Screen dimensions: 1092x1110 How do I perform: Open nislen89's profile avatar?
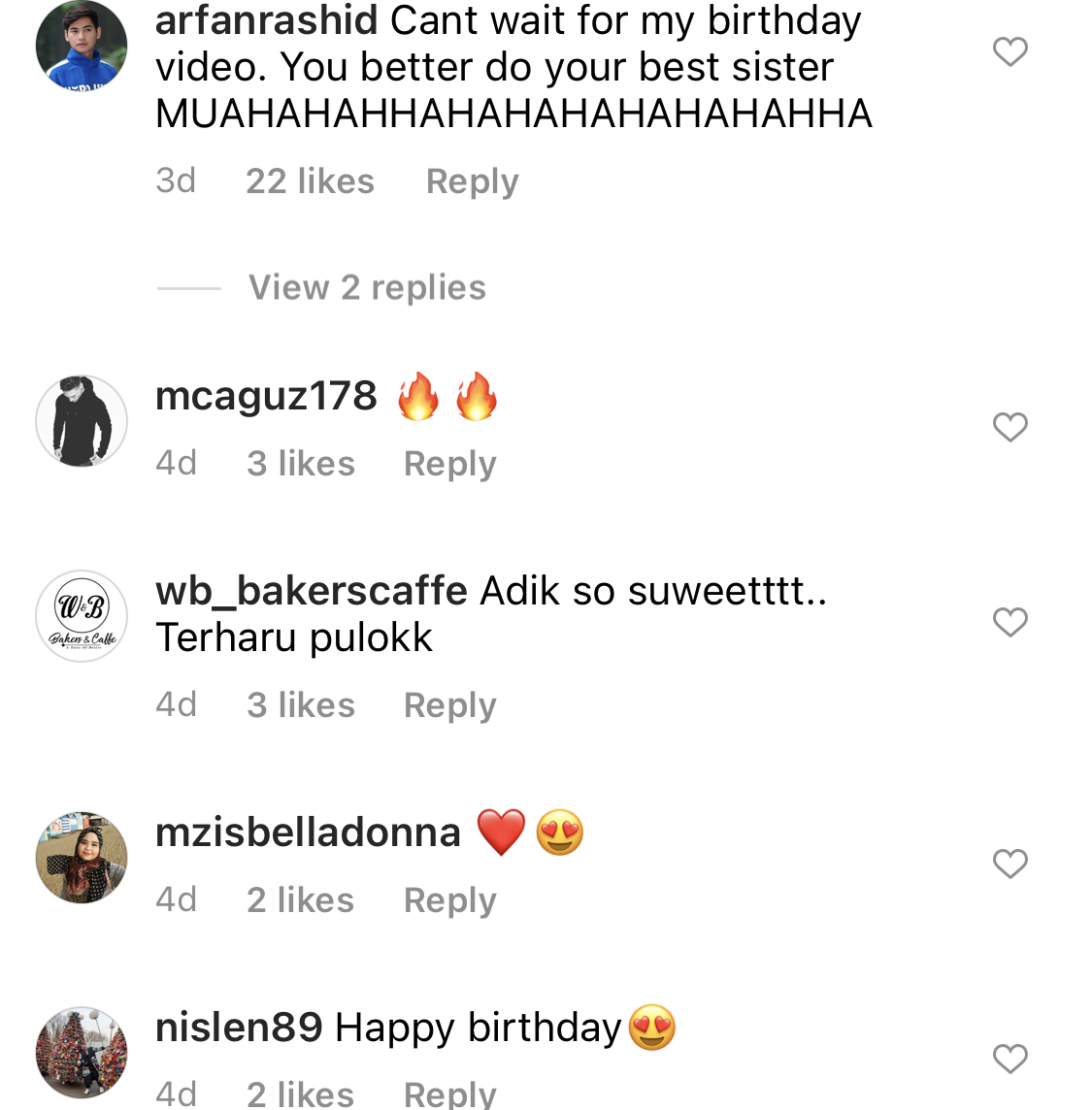pyautogui.click(x=82, y=1053)
